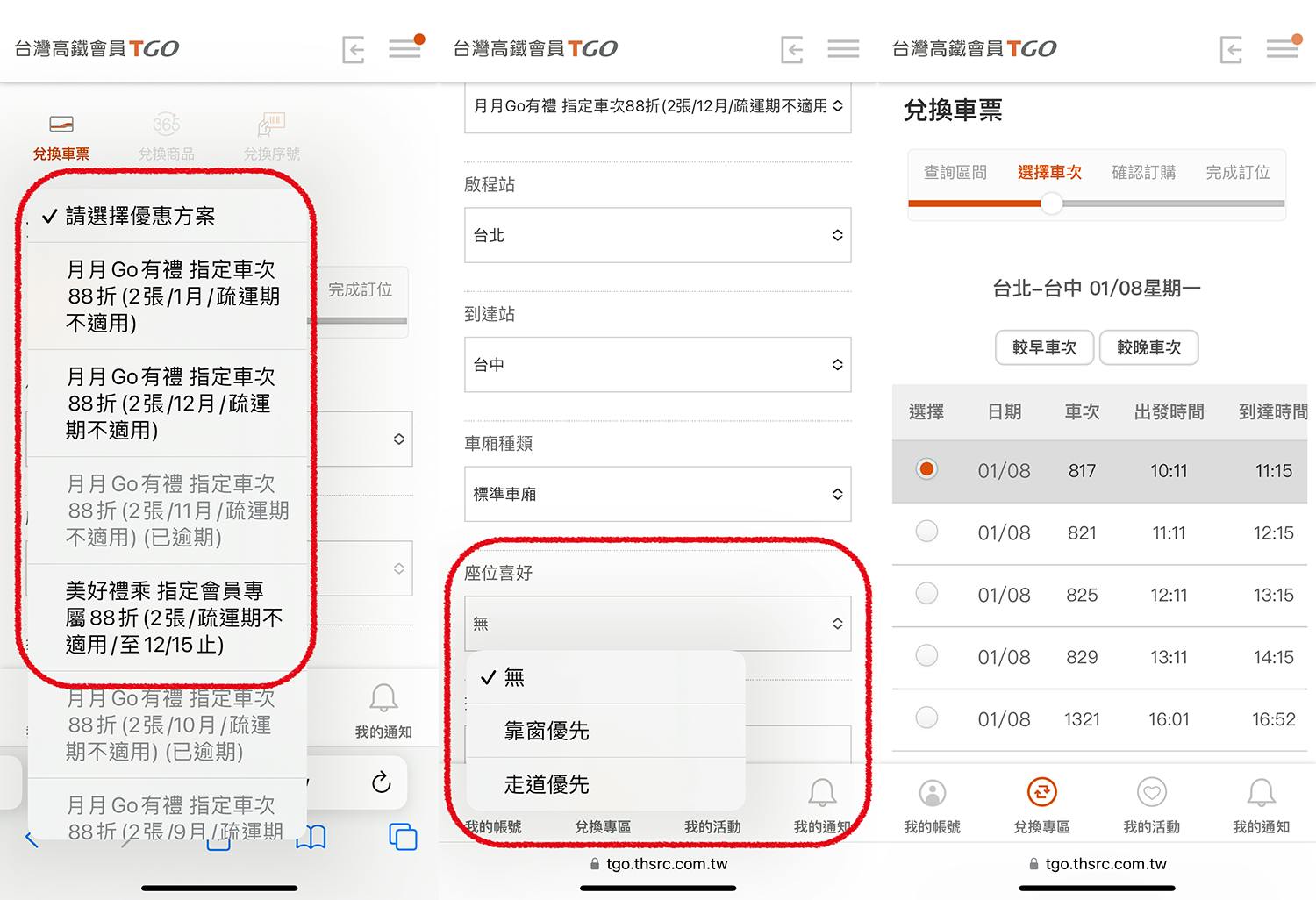Select 兌換序號 icon in left screen
This screenshot has width=1316, height=900.
point(271,124)
